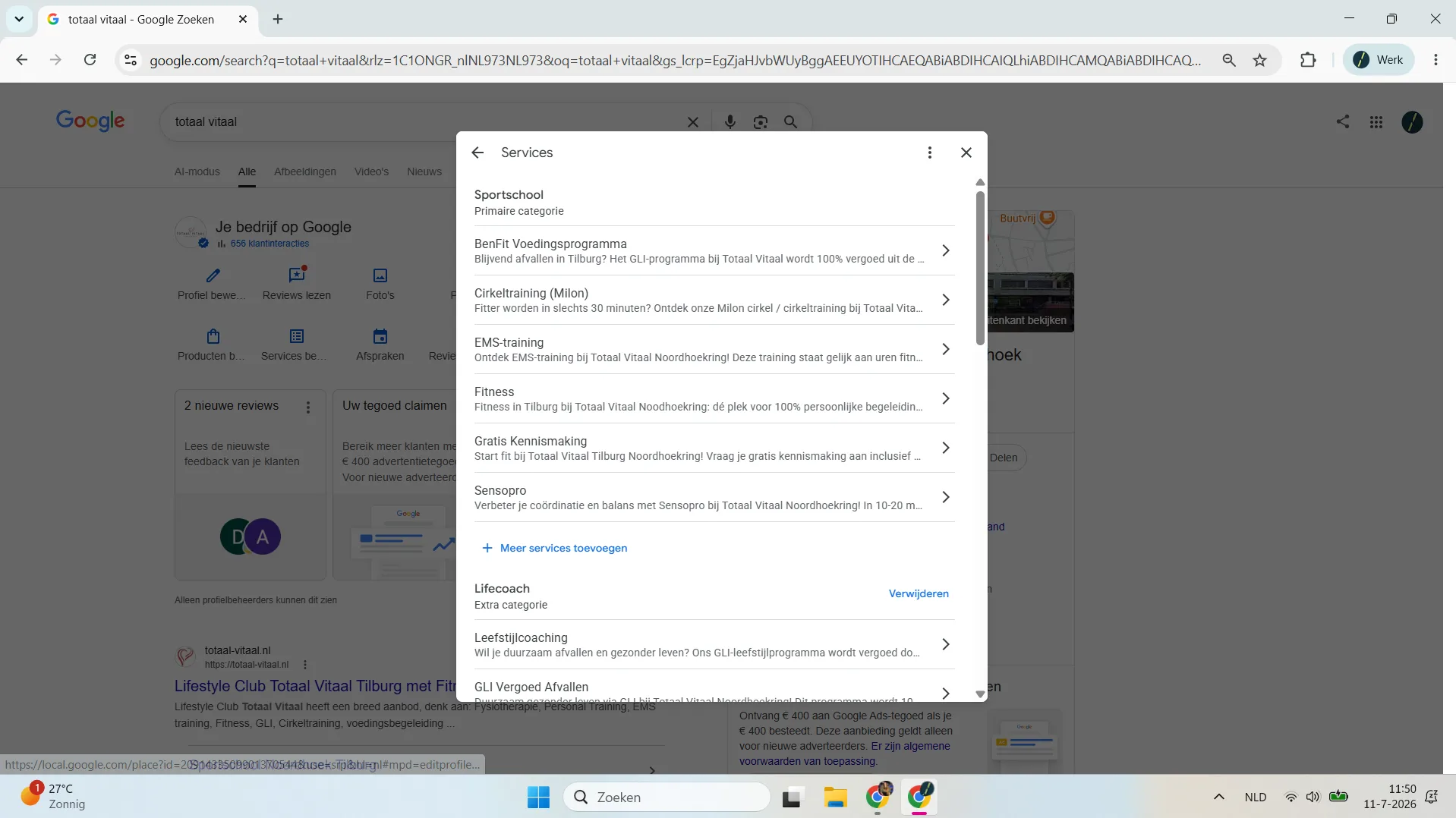Image resolution: width=1456 pixels, height=818 pixels.
Task: Open EMS-training service details
Action: [714, 349]
